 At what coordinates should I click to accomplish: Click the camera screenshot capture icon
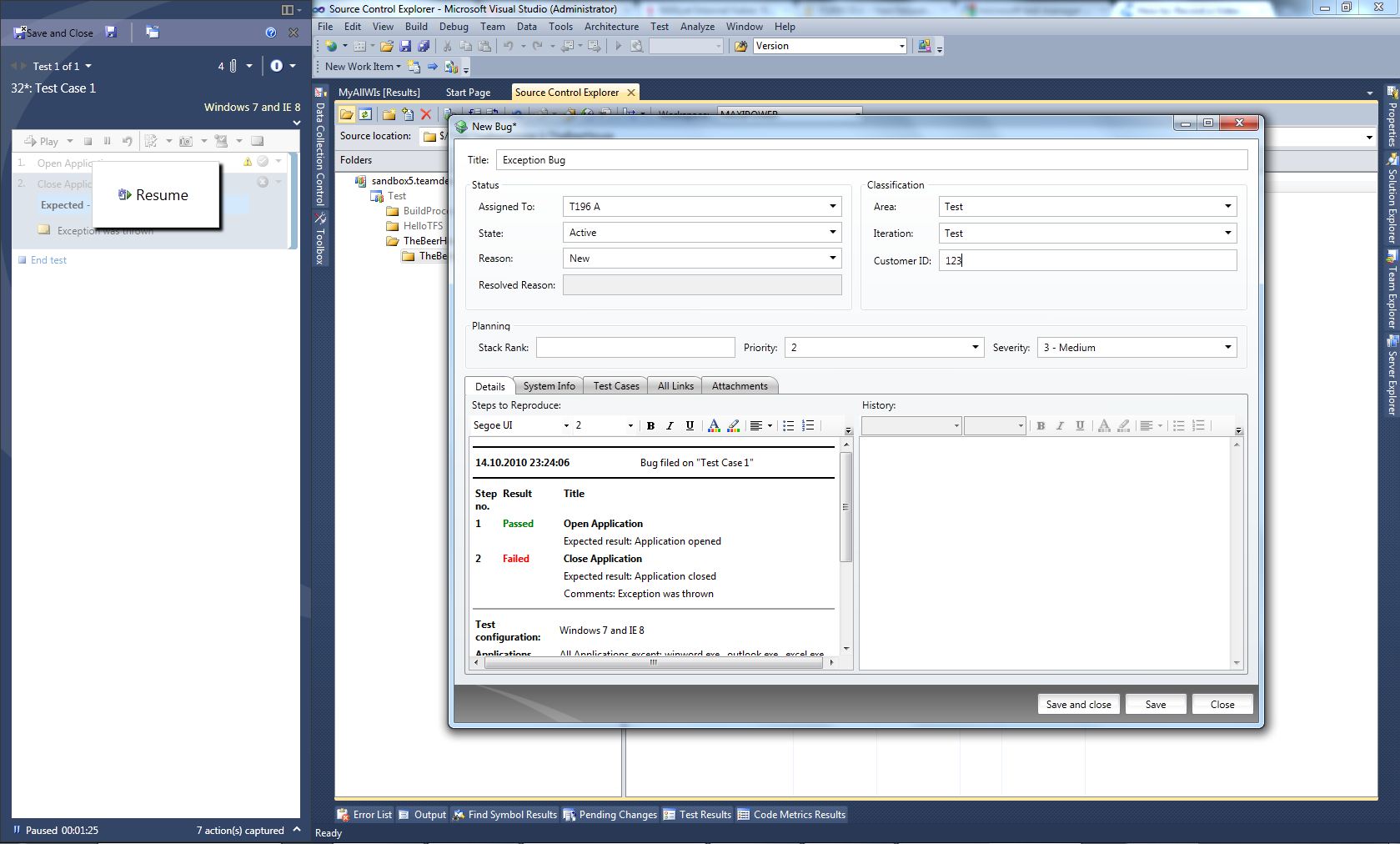(x=186, y=141)
